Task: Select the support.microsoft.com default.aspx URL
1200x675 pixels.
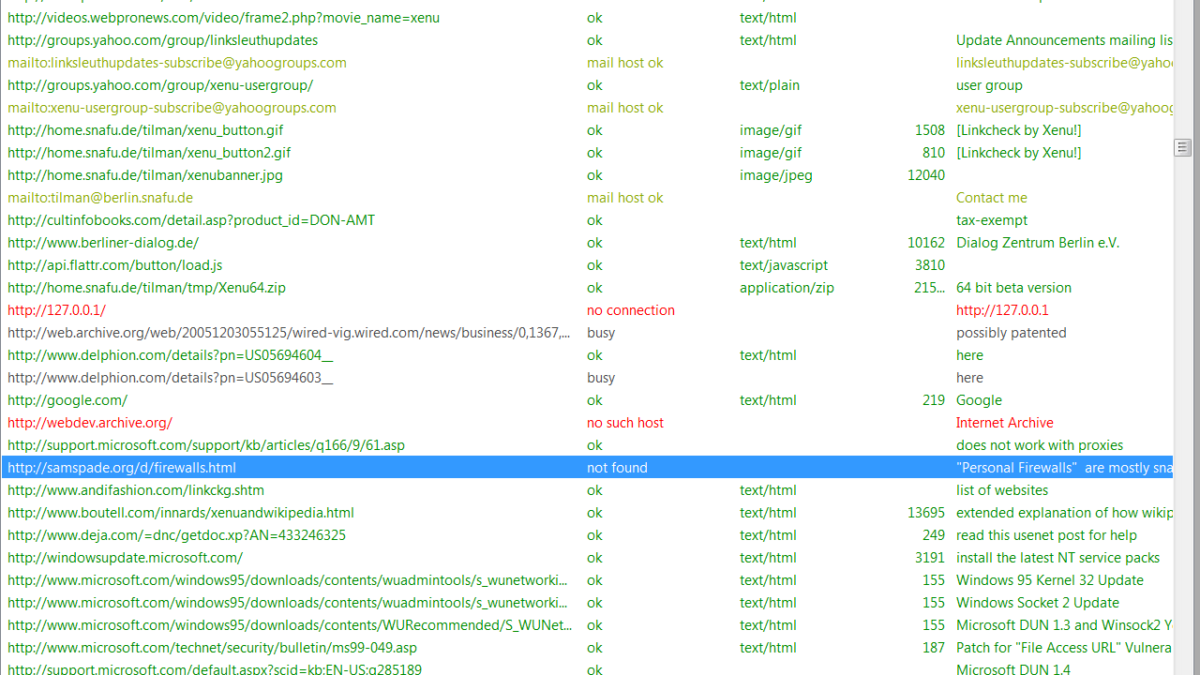Action: click(214, 669)
